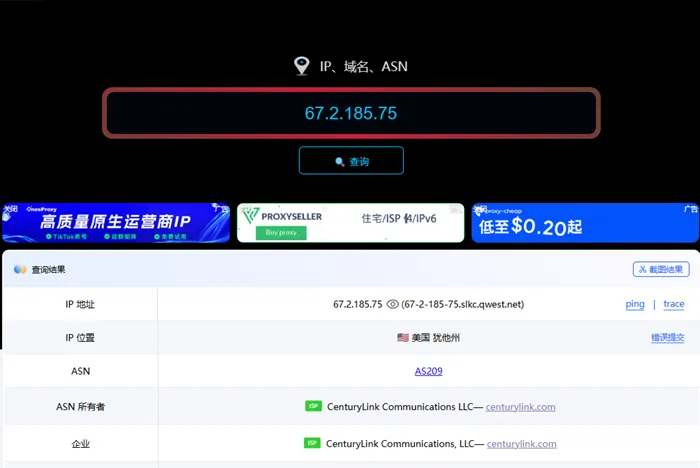Viewport: 700px width, 468px height.
Task: Close the proxy-cheap ad banner
Action: 480,209
